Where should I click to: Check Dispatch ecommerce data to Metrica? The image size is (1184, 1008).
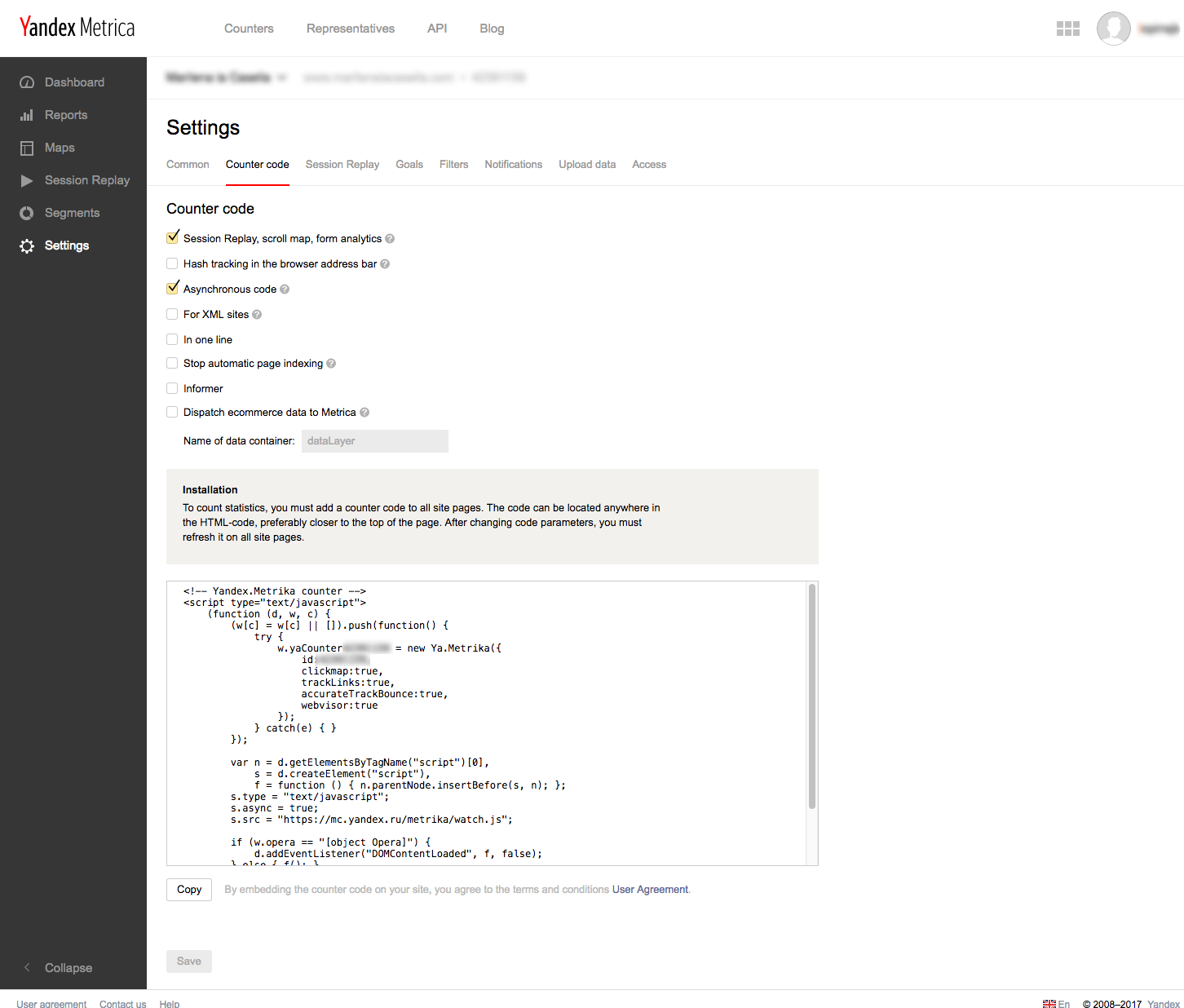pos(172,412)
